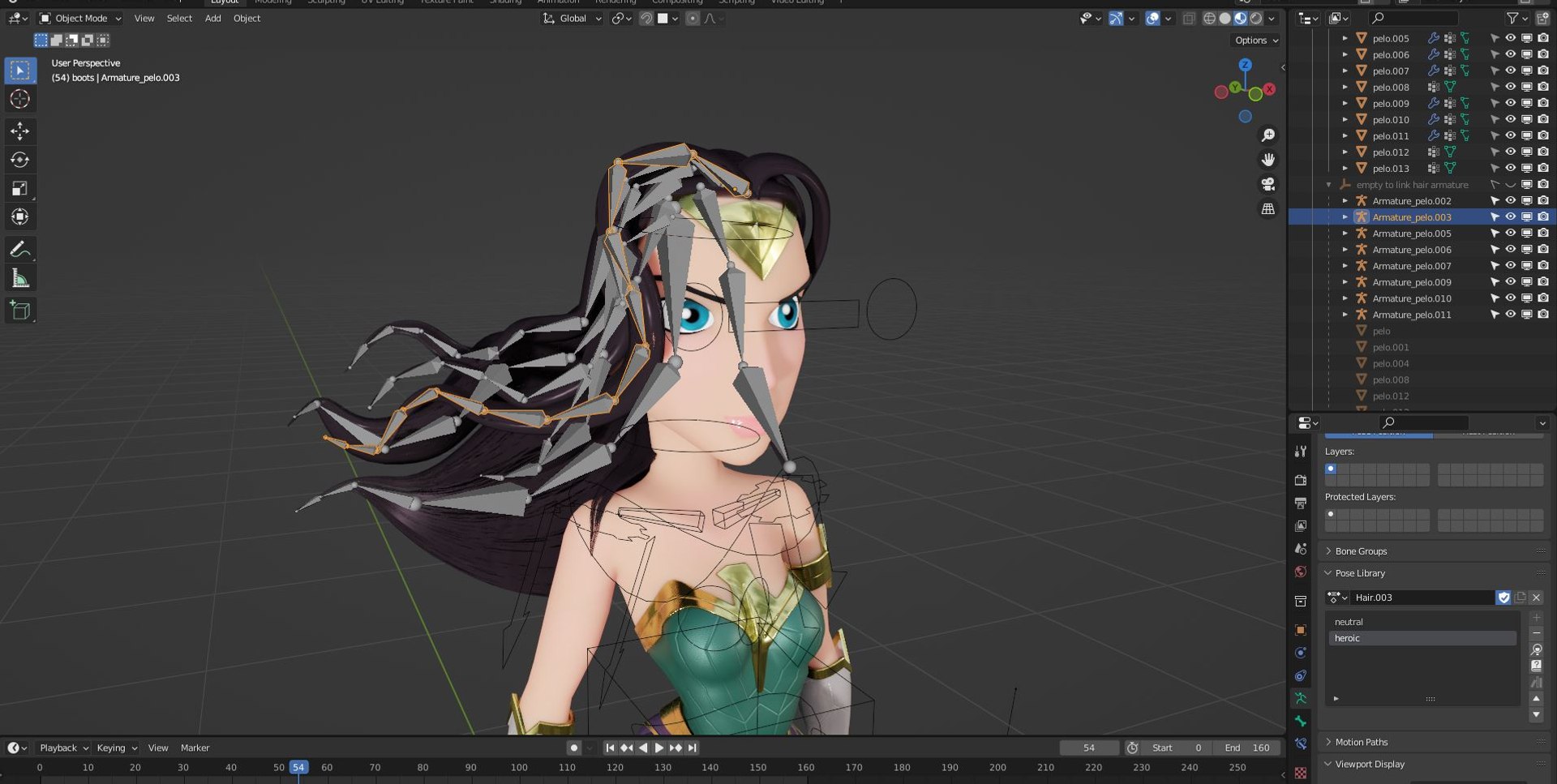Click the current frame 54 field
Viewport: 1557px width, 784px height.
click(1089, 748)
